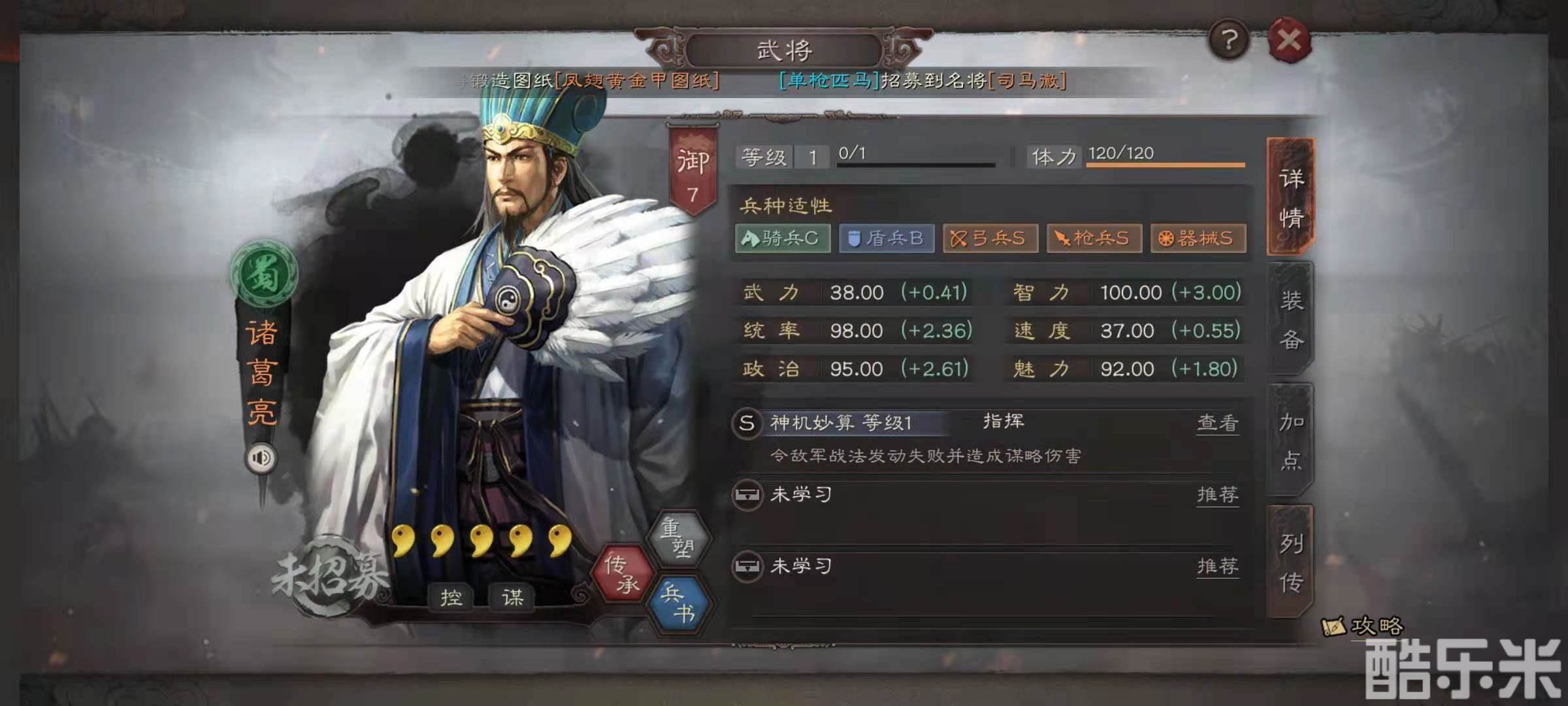Image resolution: width=1568 pixels, height=706 pixels.
Task: Open the 传承 red hexagon button
Action: 623,573
